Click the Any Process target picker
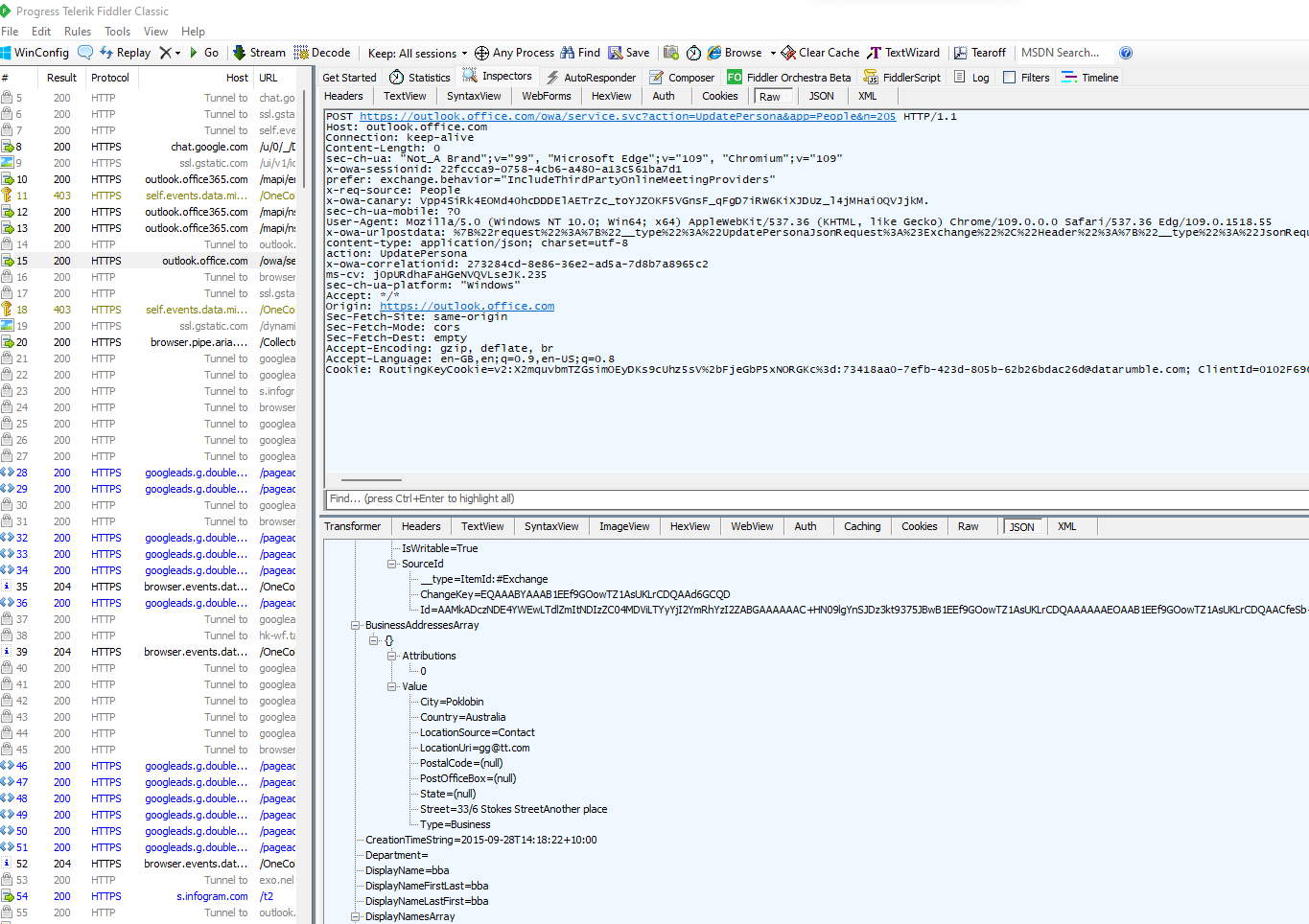Image resolution: width=1309 pixels, height=924 pixels. tap(514, 53)
